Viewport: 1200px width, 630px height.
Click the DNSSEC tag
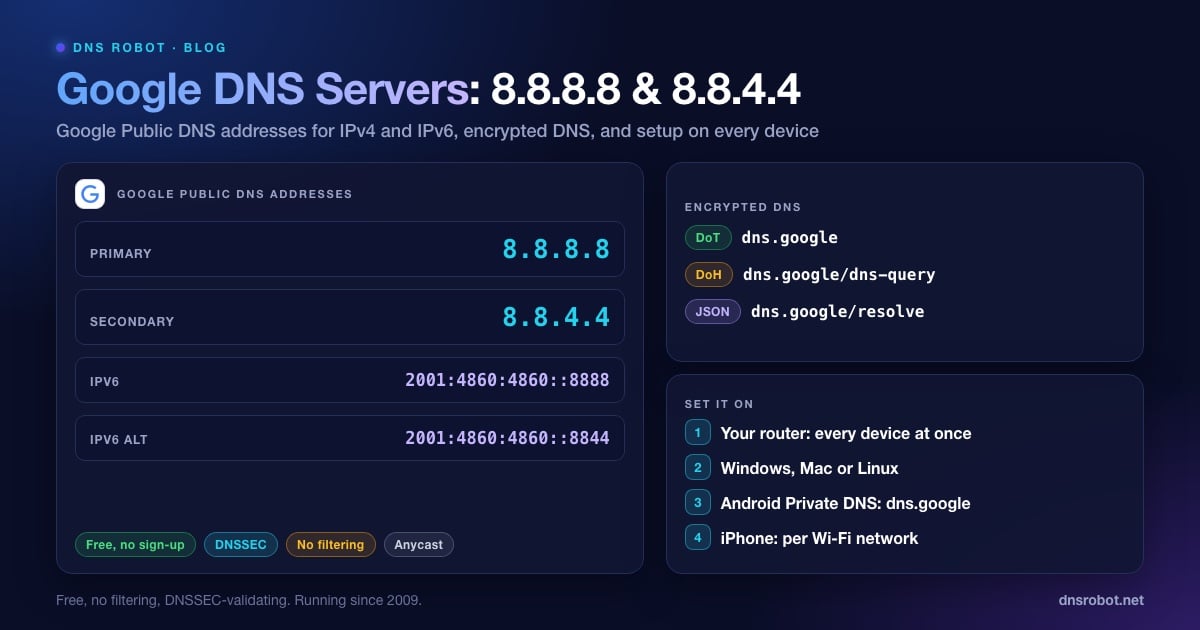tap(241, 545)
